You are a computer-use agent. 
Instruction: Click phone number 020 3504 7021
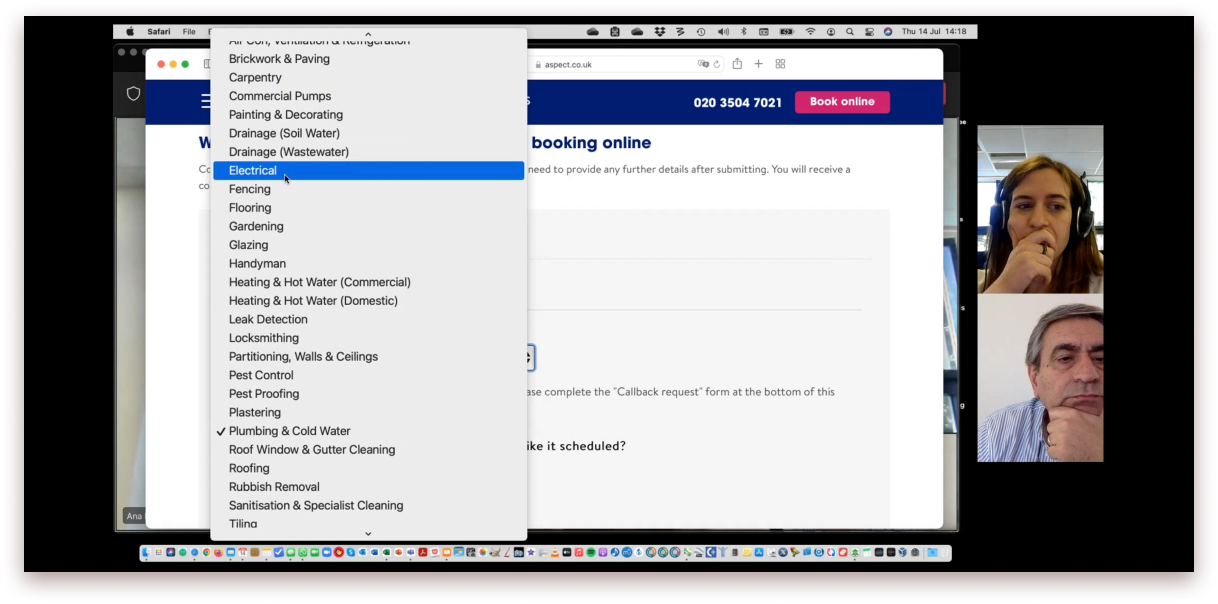pos(738,102)
